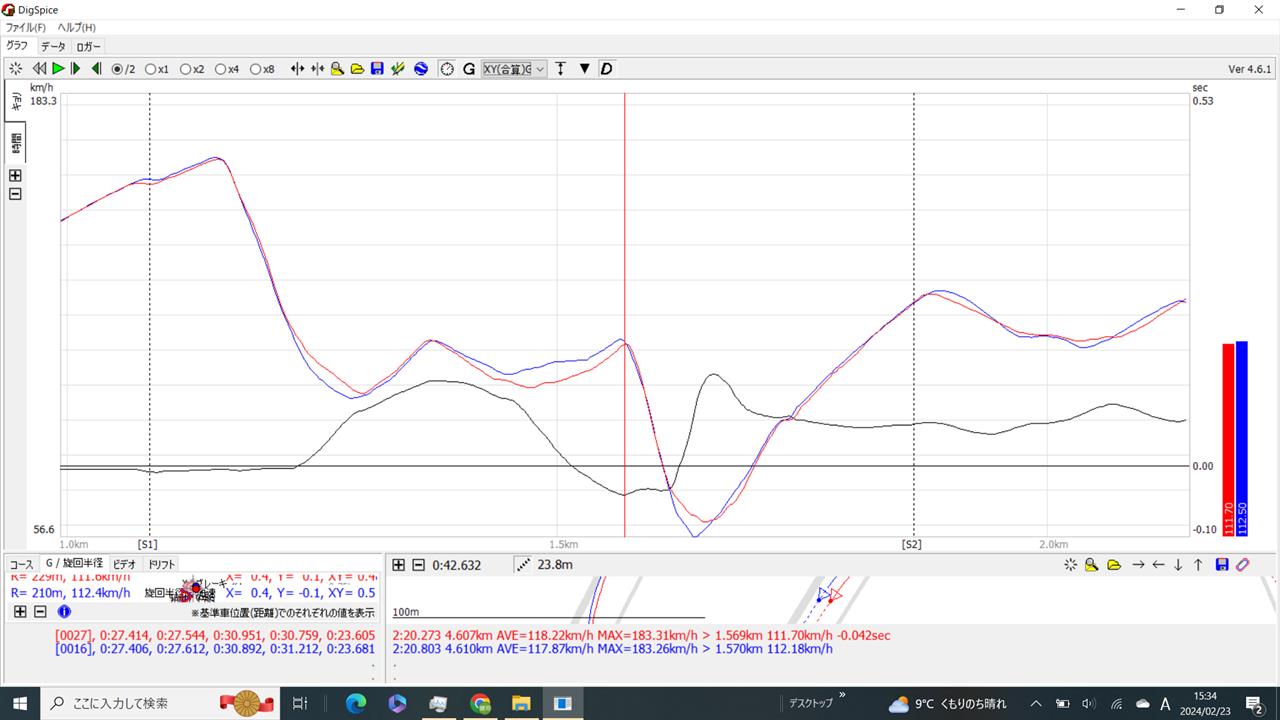
Task: Click the minus button in G panel
Action: click(x=40, y=611)
